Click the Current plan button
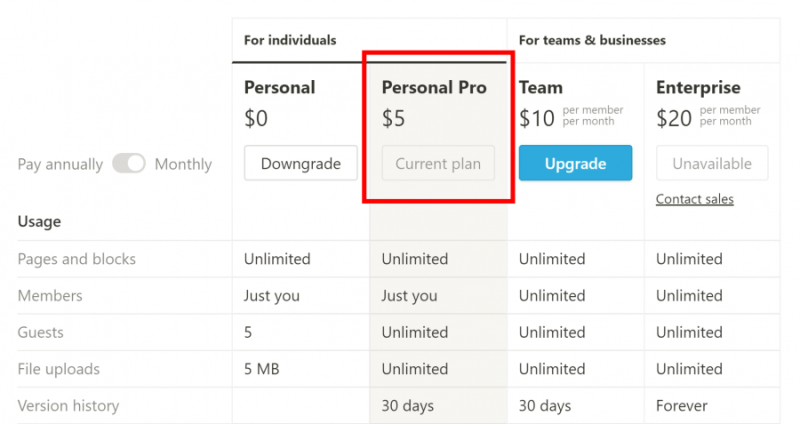Viewport: 800px width, 424px height. [x=438, y=164]
